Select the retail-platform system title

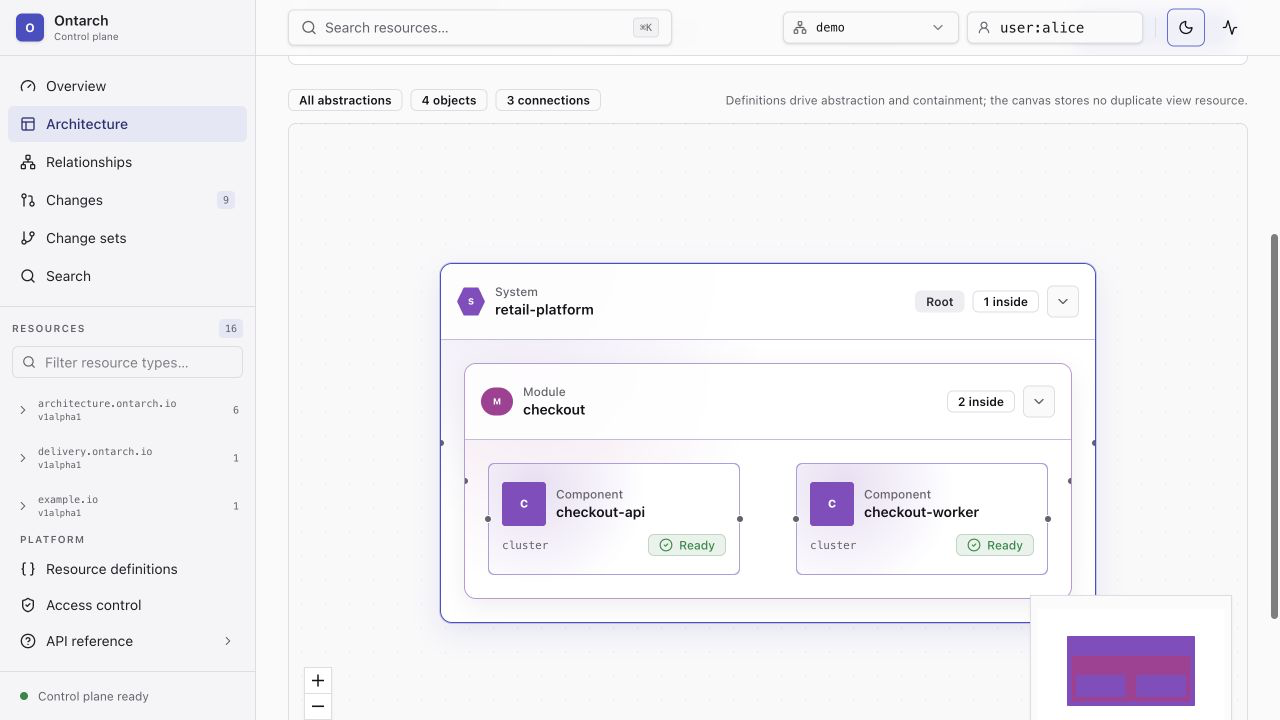pyautogui.click(x=544, y=310)
